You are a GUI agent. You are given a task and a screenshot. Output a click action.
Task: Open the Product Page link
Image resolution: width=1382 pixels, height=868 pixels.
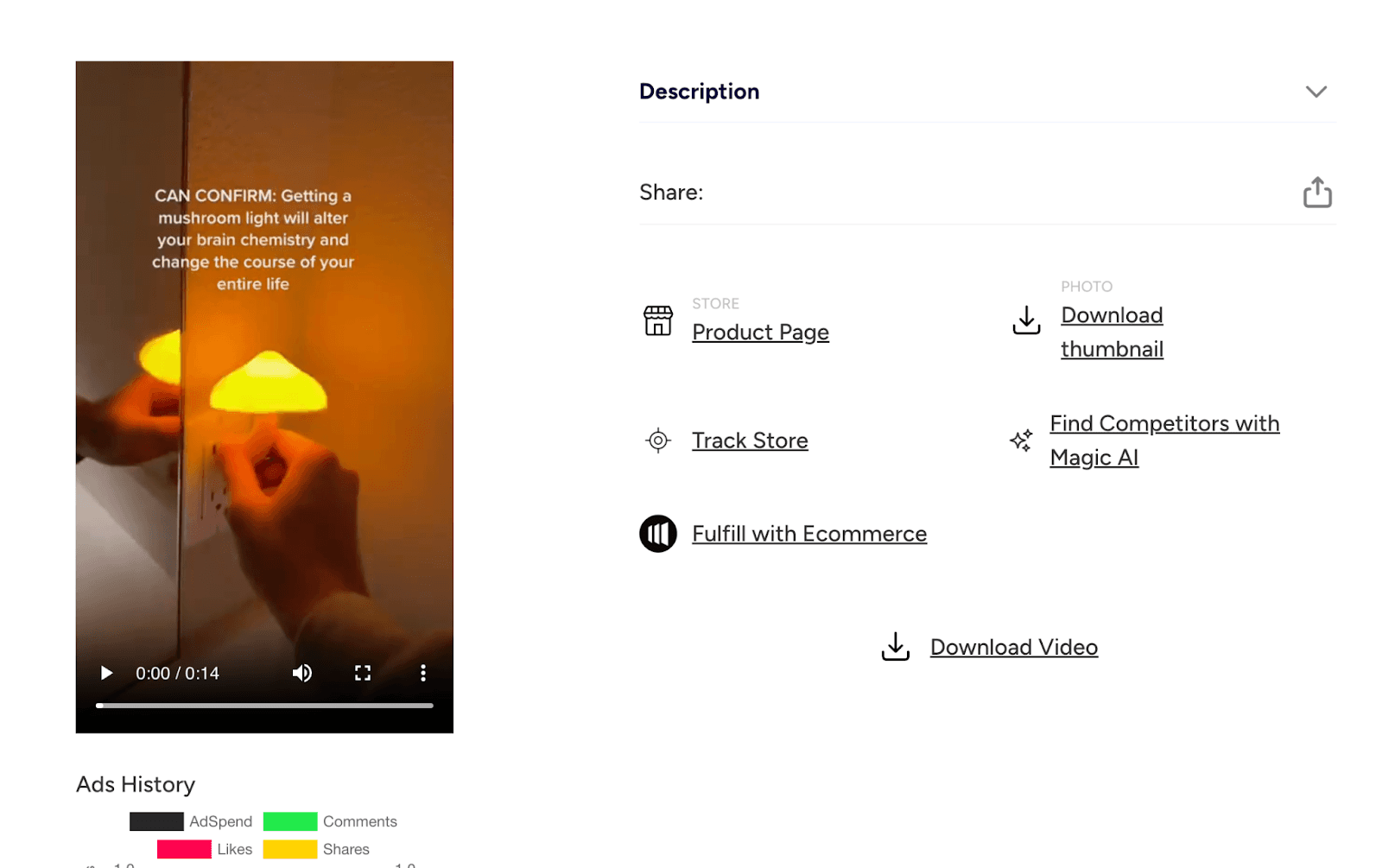pyautogui.click(x=760, y=332)
